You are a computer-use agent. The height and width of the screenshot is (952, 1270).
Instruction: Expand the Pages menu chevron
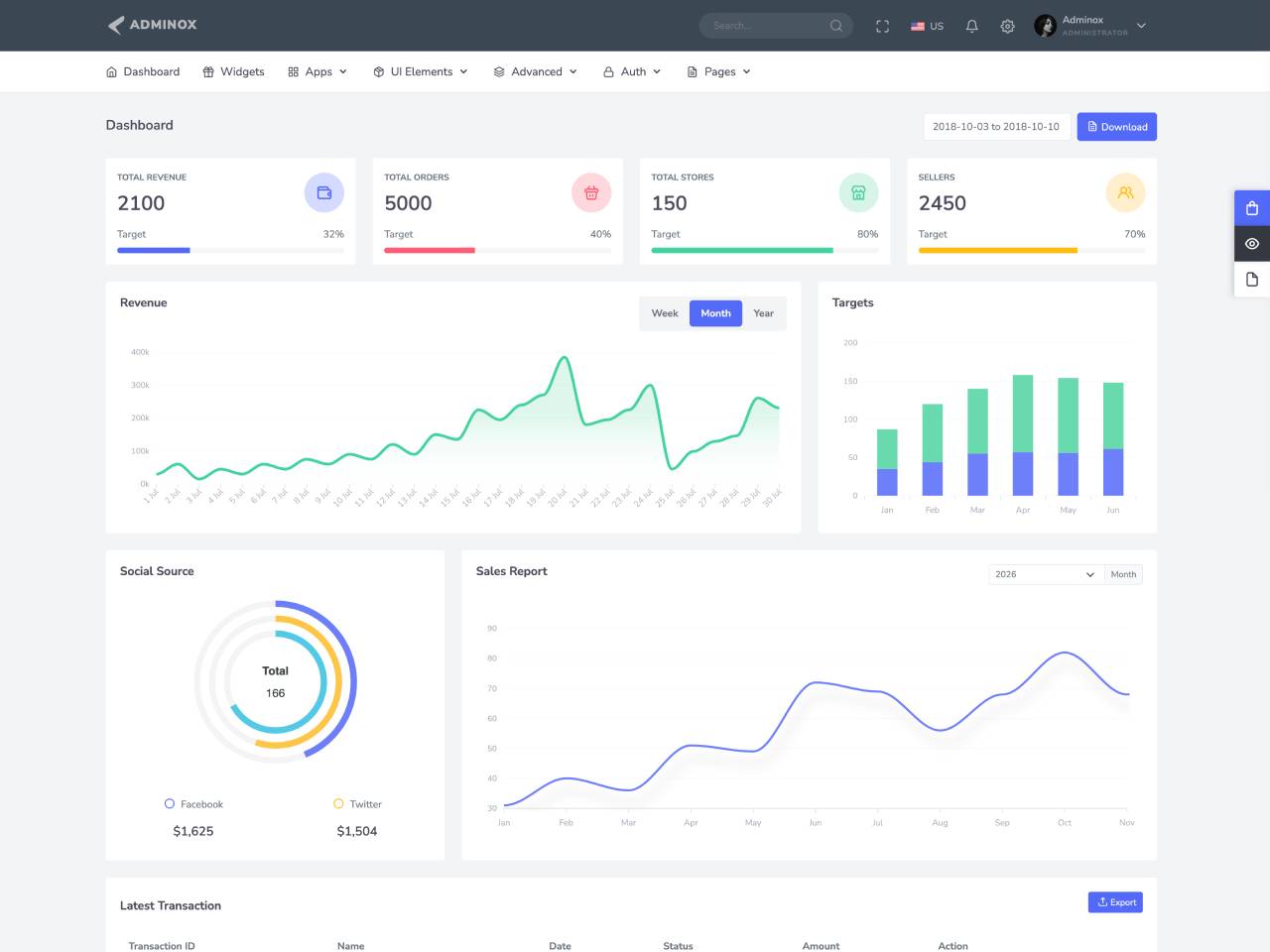coord(746,71)
